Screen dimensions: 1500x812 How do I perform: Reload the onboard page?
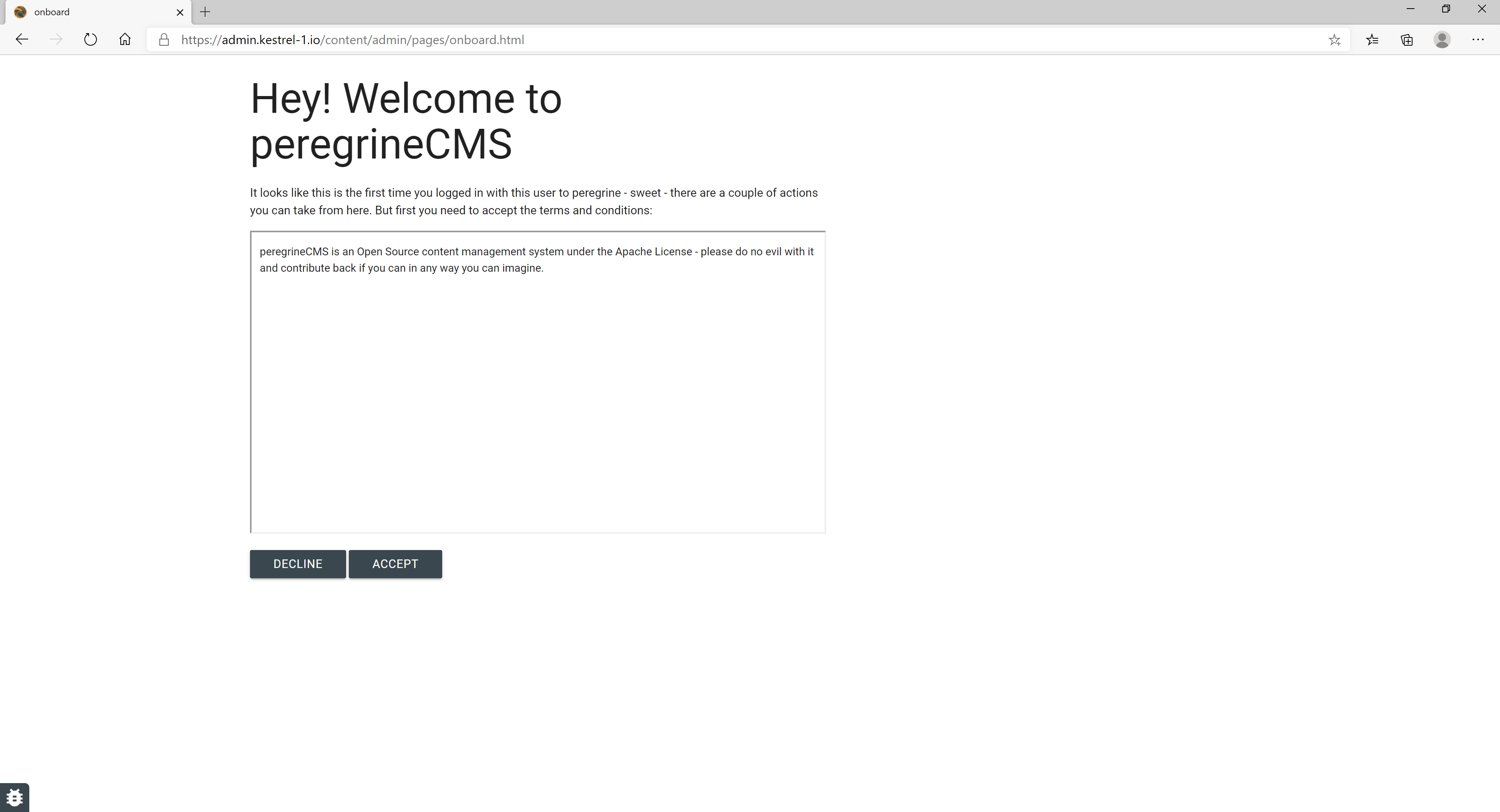click(90, 39)
